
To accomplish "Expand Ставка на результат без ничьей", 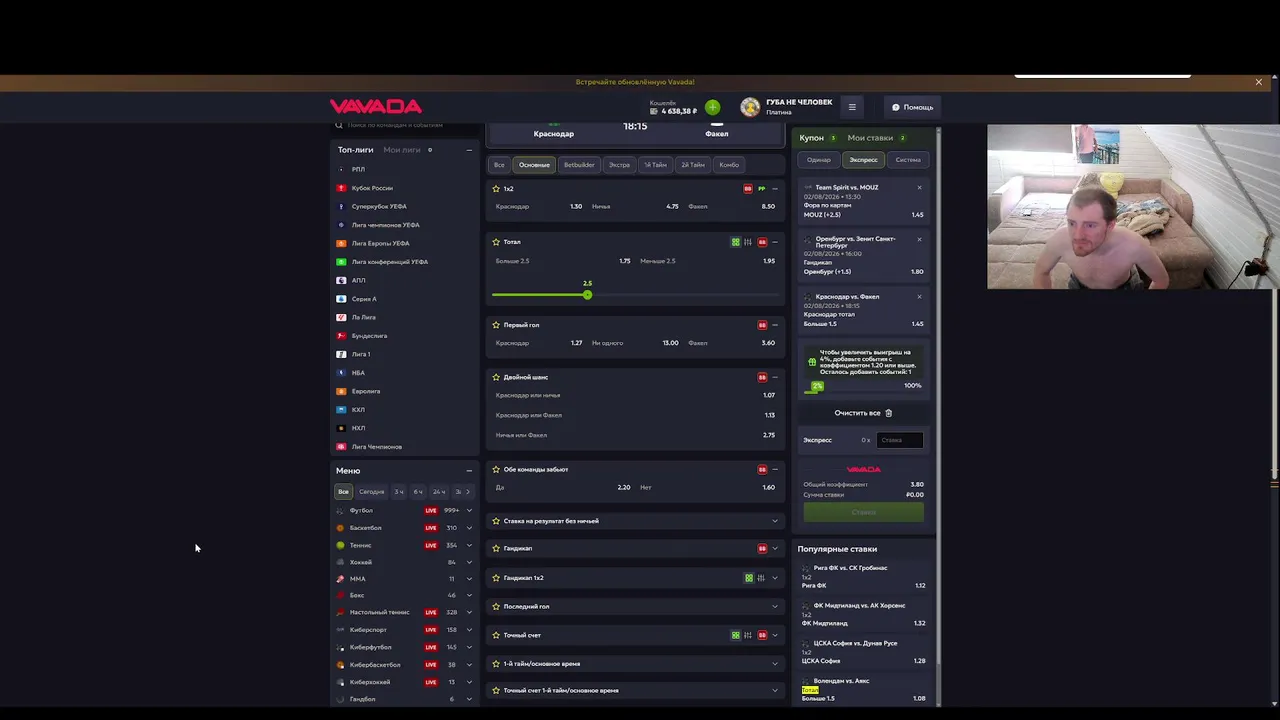I will pos(775,521).
